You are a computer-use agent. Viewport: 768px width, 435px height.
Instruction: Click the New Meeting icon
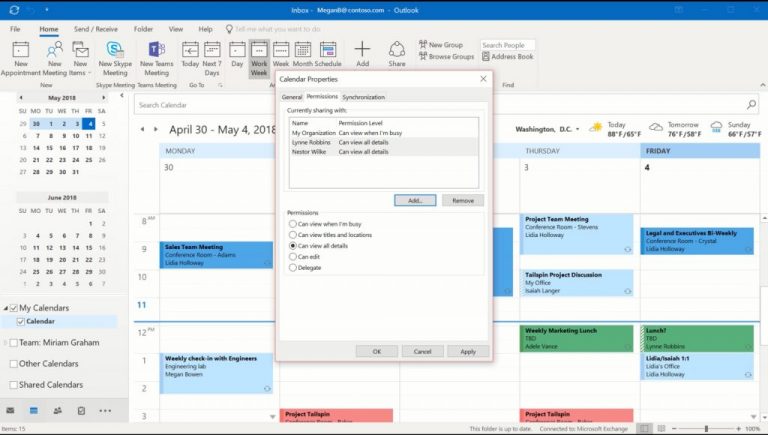click(54, 50)
